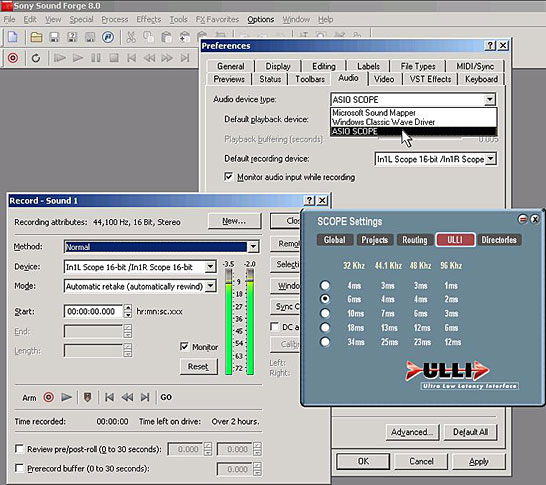Click Play All in the main transport bar

[60, 58]
